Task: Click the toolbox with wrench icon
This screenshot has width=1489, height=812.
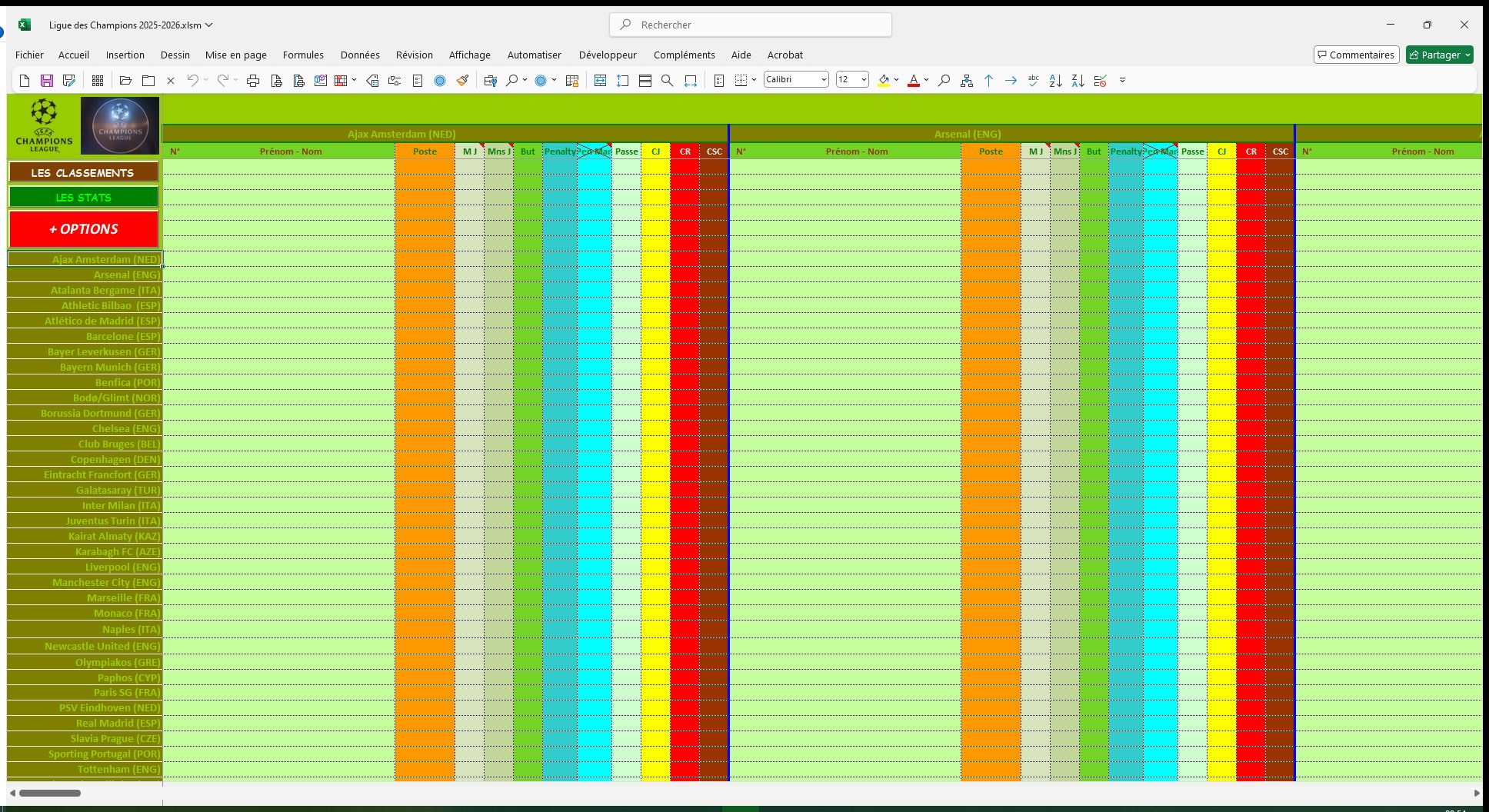Action: pyautogui.click(x=490, y=80)
